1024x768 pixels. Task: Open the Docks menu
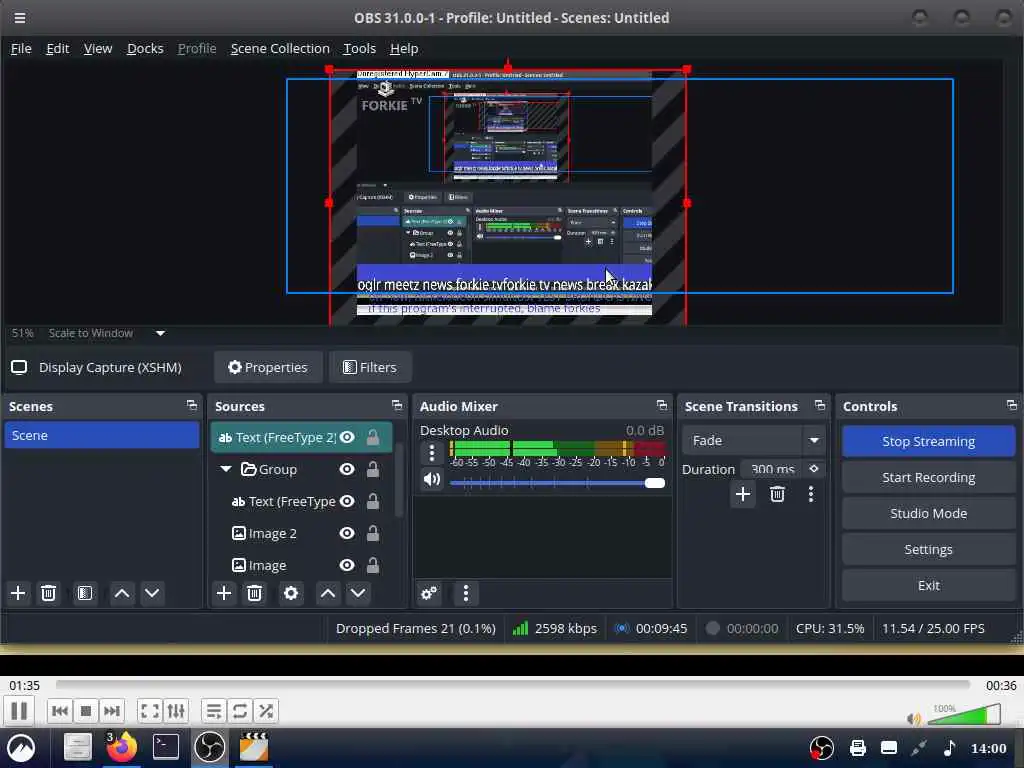[x=145, y=48]
